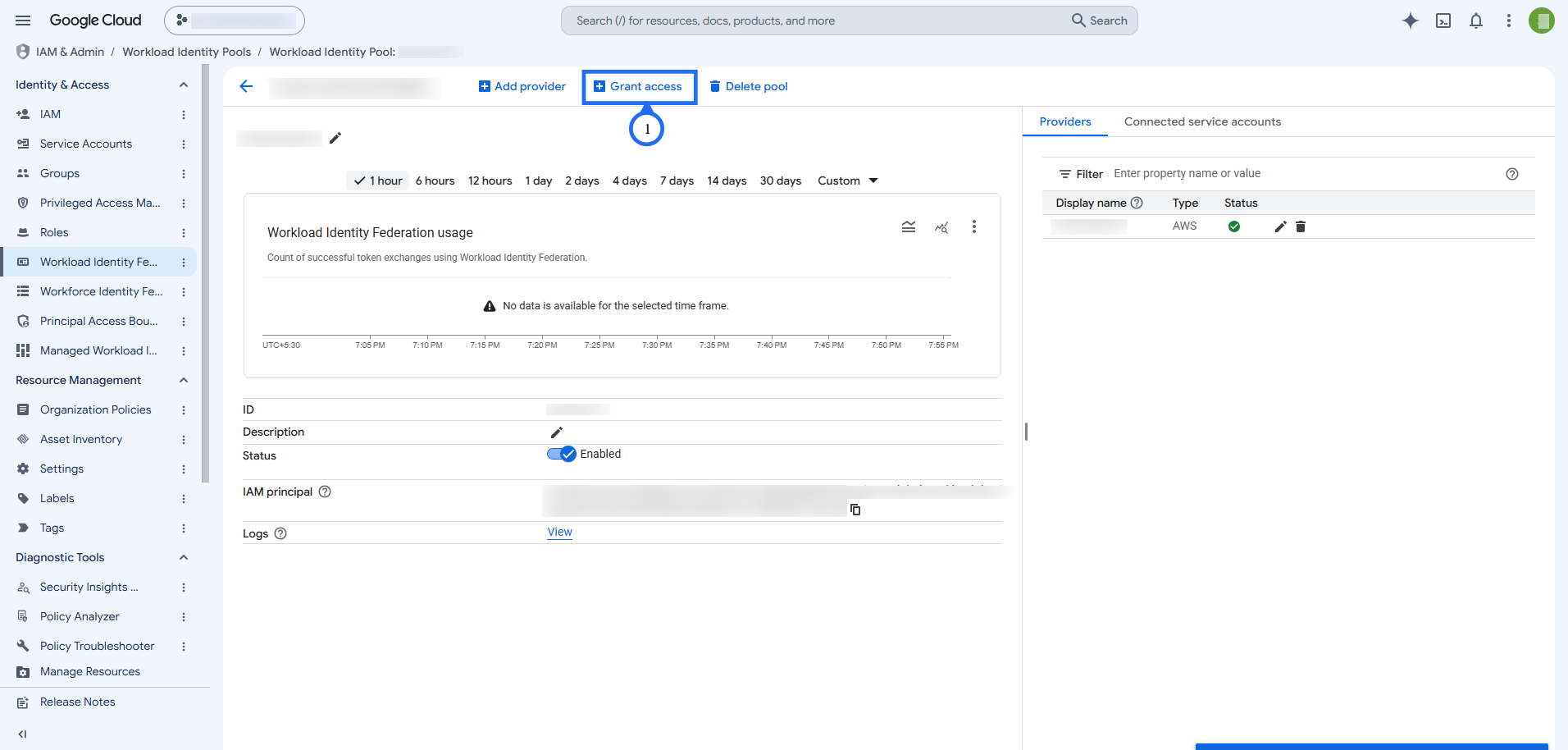This screenshot has height=750, width=1568.
Task: Open more actions for IAM sidebar item
Action: click(x=184, y=115)
